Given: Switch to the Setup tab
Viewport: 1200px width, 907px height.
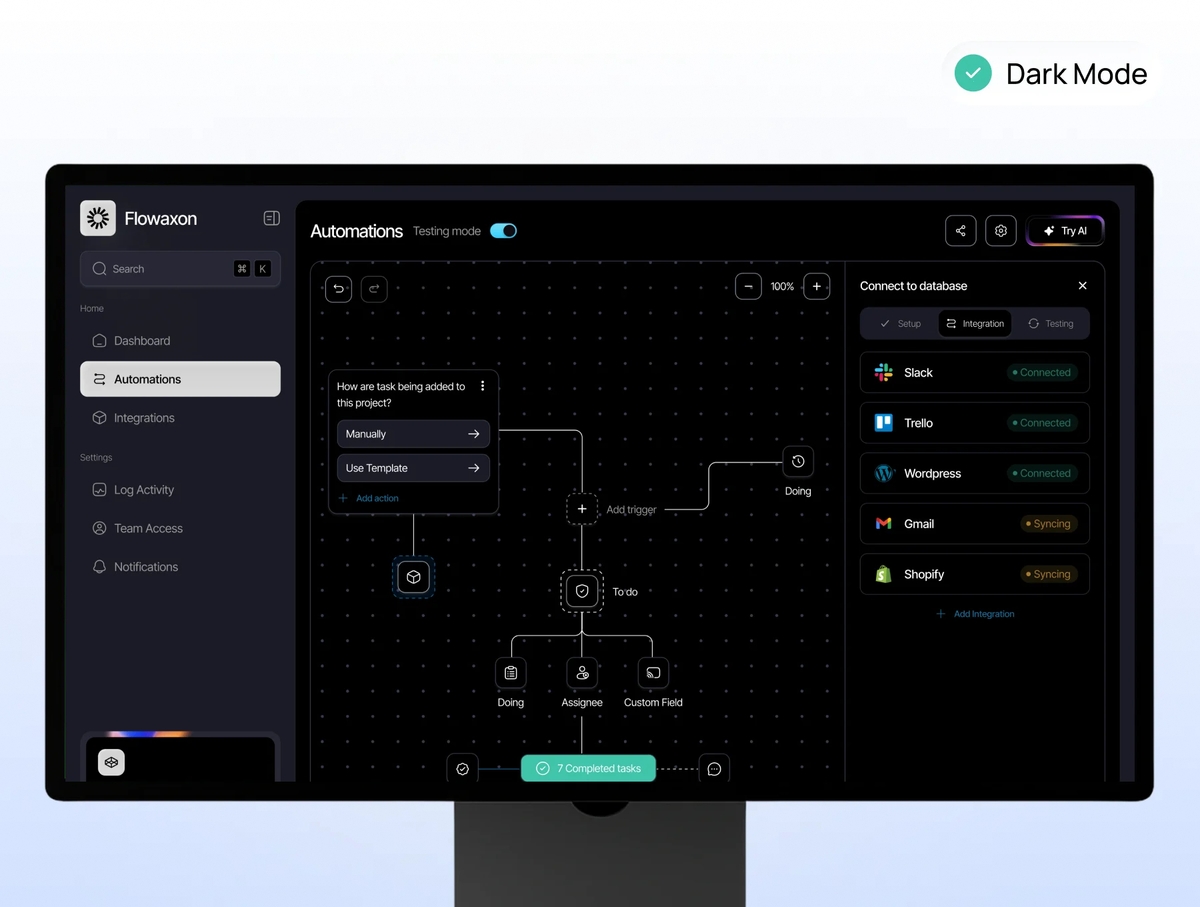Looking at the screenshot, I should tap(900, 324).
